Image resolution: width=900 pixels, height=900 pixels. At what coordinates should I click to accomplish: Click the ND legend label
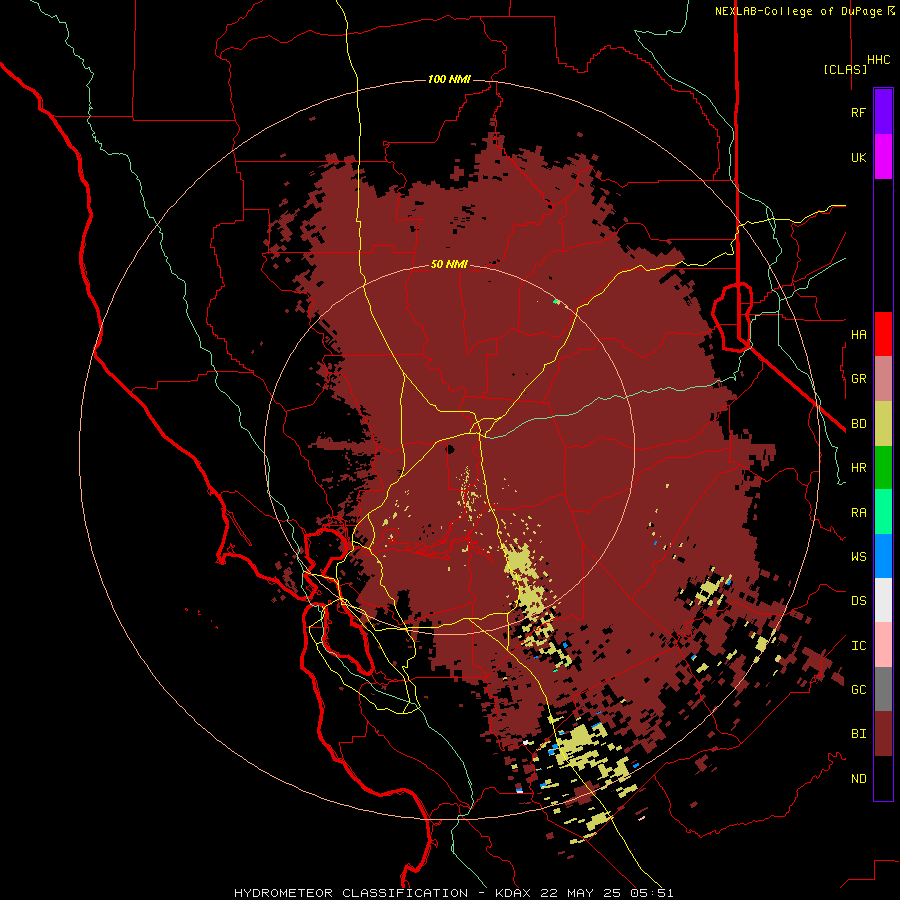(858, 778)
